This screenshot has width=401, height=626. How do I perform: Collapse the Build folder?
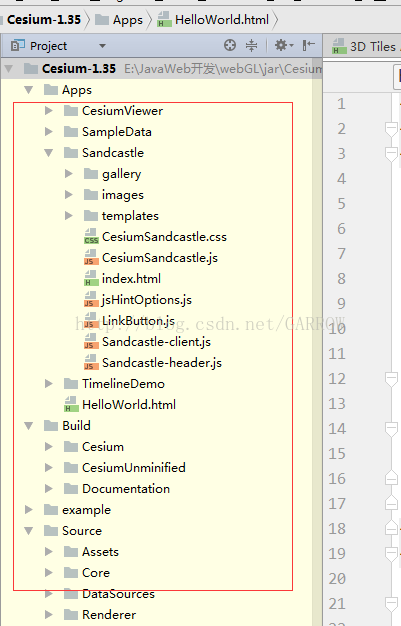click(x=28, y=426)
